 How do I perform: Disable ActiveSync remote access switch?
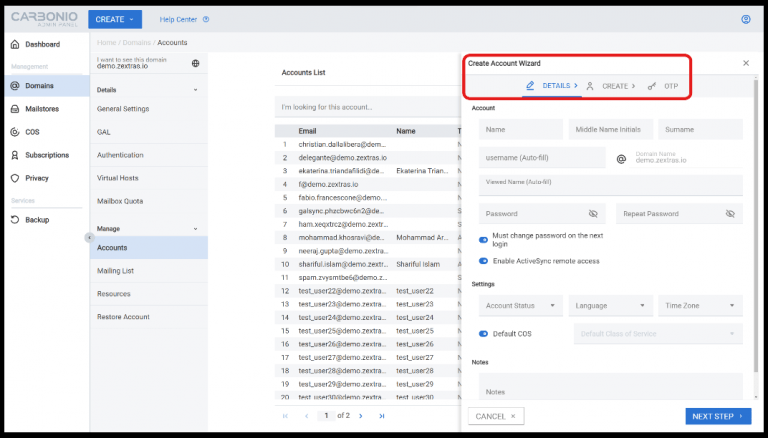pos(484,260)
